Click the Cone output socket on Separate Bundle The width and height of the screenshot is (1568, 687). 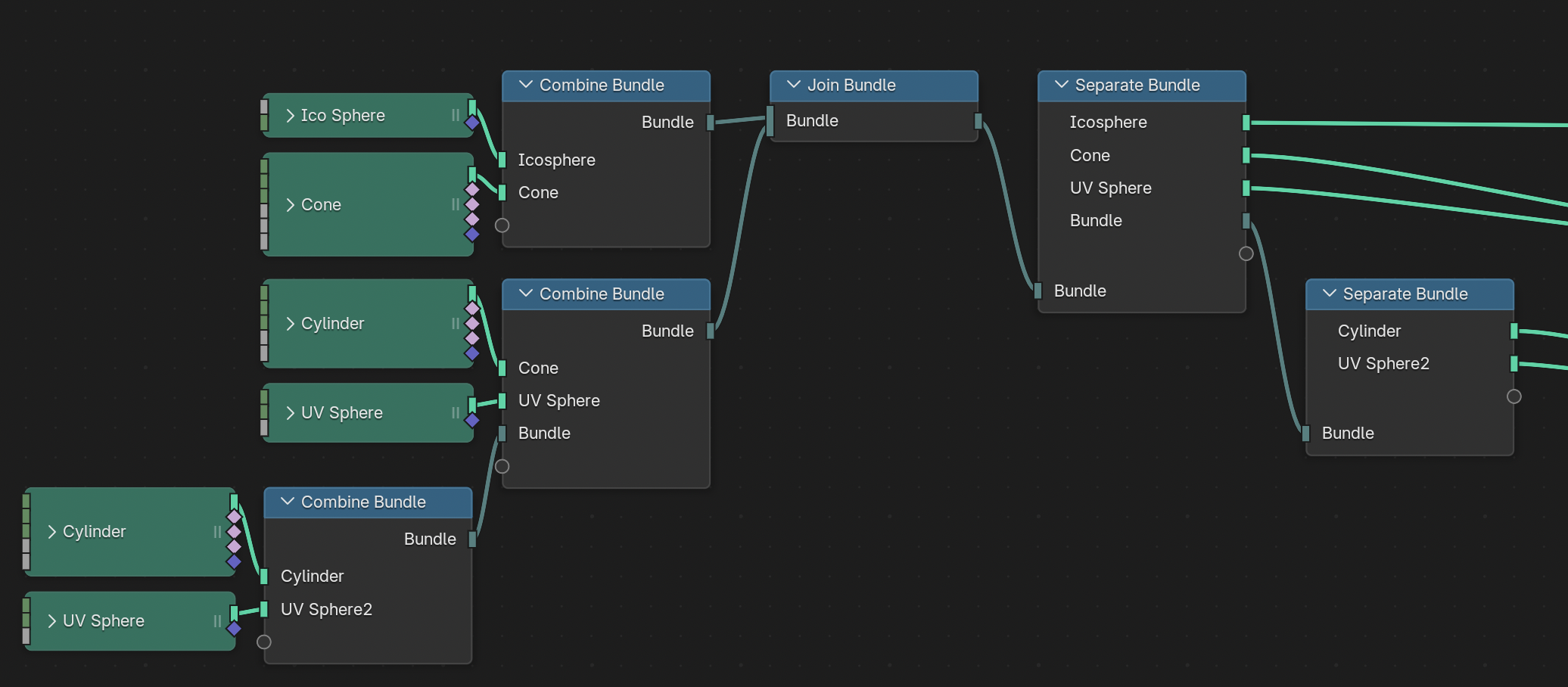[x=1246, y=156]
